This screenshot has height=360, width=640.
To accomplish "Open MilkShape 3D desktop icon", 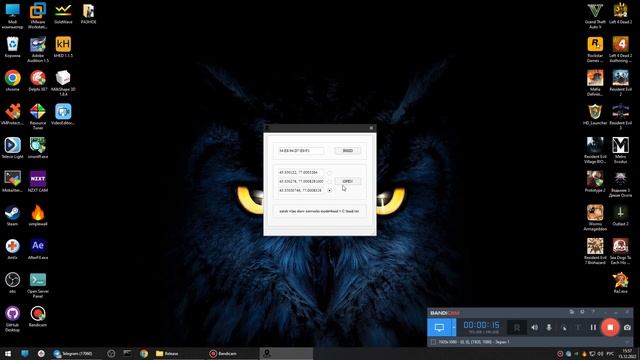I will click(63, 83).
